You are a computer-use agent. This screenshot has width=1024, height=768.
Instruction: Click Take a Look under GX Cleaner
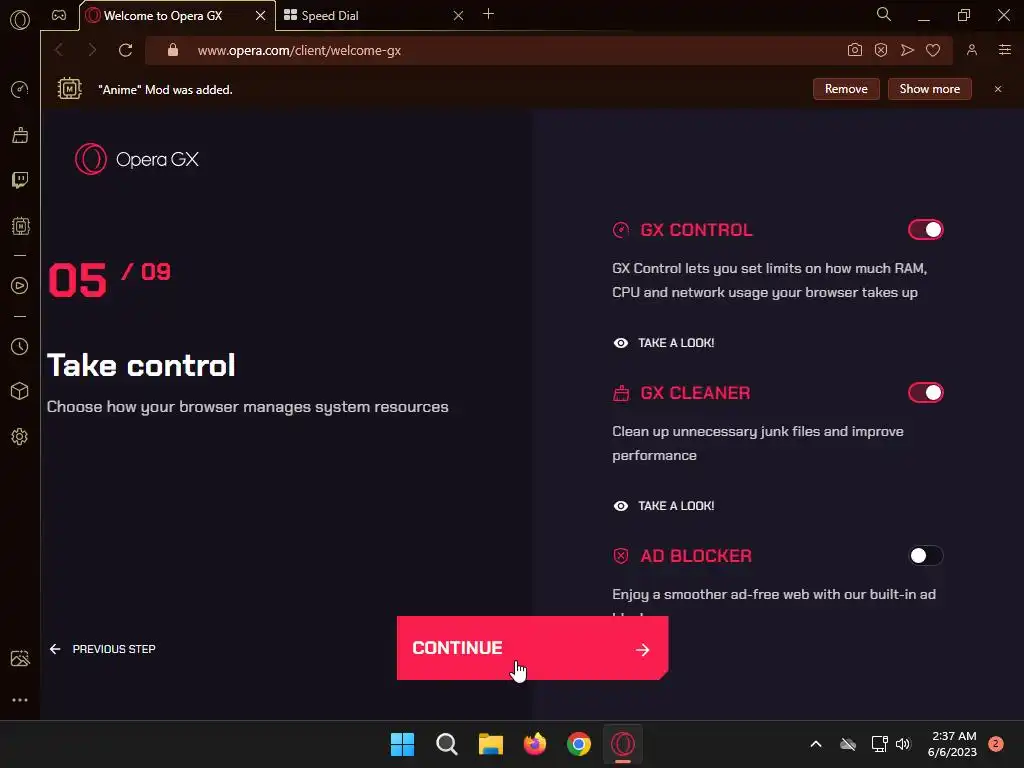[664, 506]
